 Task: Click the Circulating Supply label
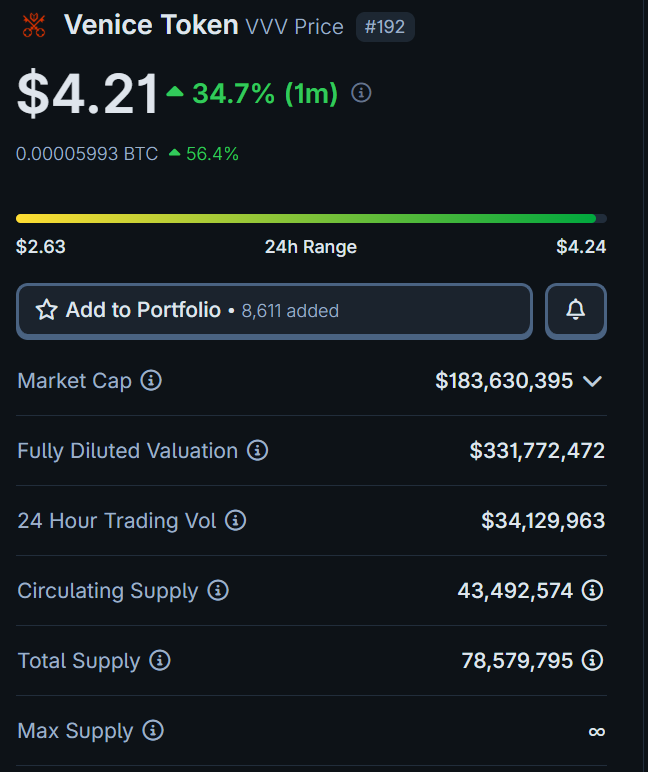[108, 591]
